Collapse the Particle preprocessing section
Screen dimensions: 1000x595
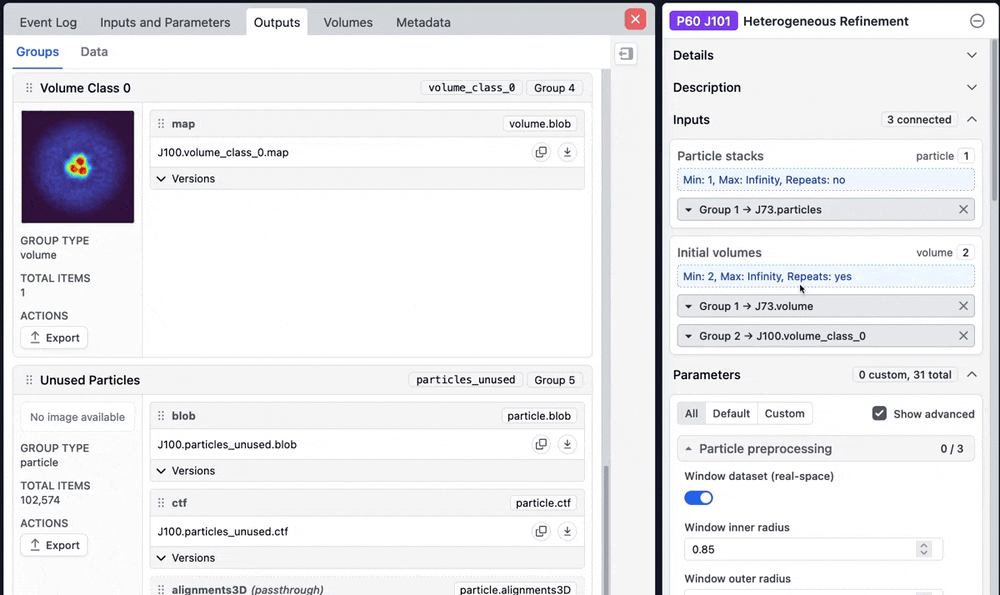688,449
